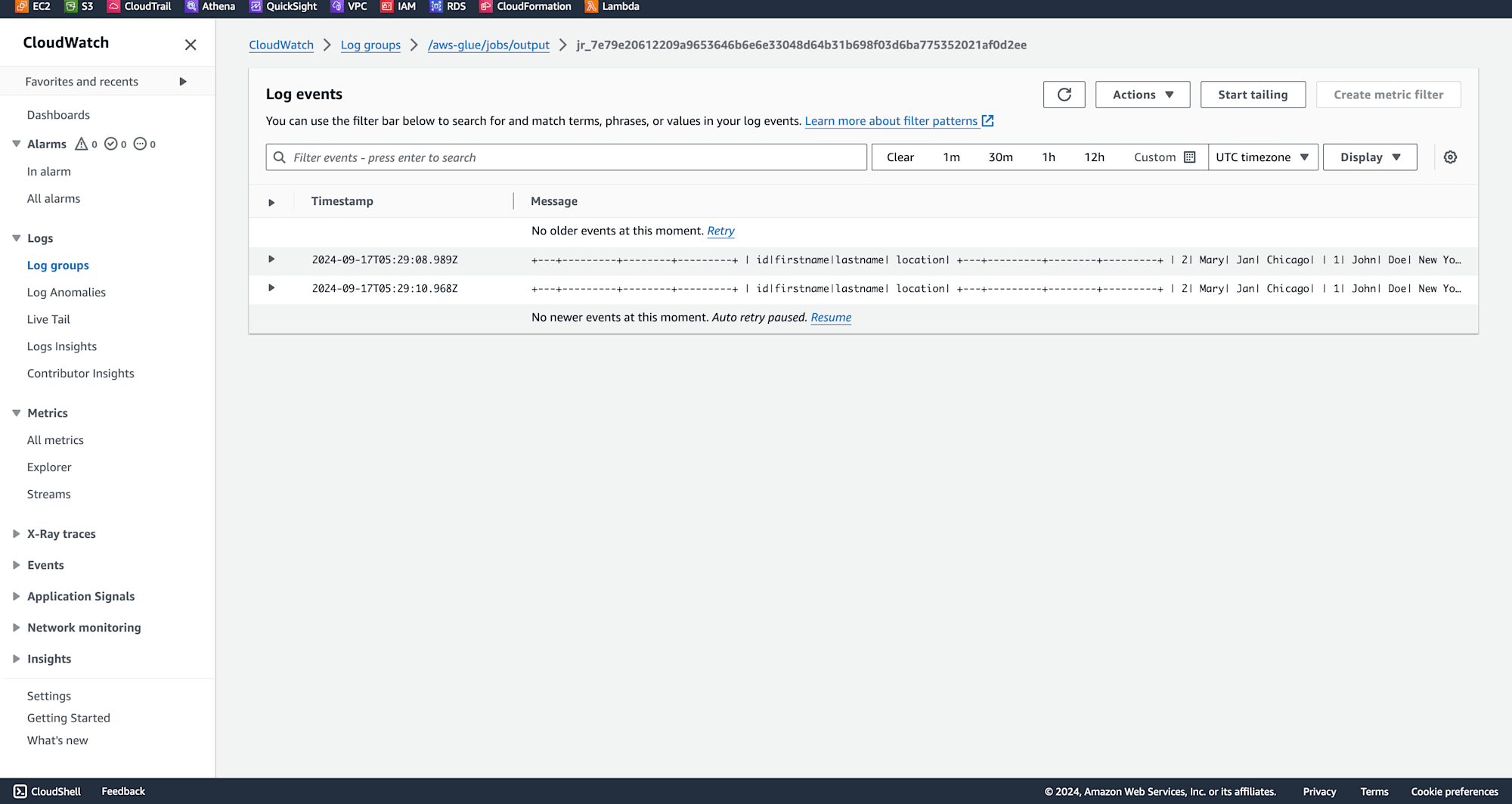Expand the Events section
The image size is (1512, 804).
[x=16, y=565]
